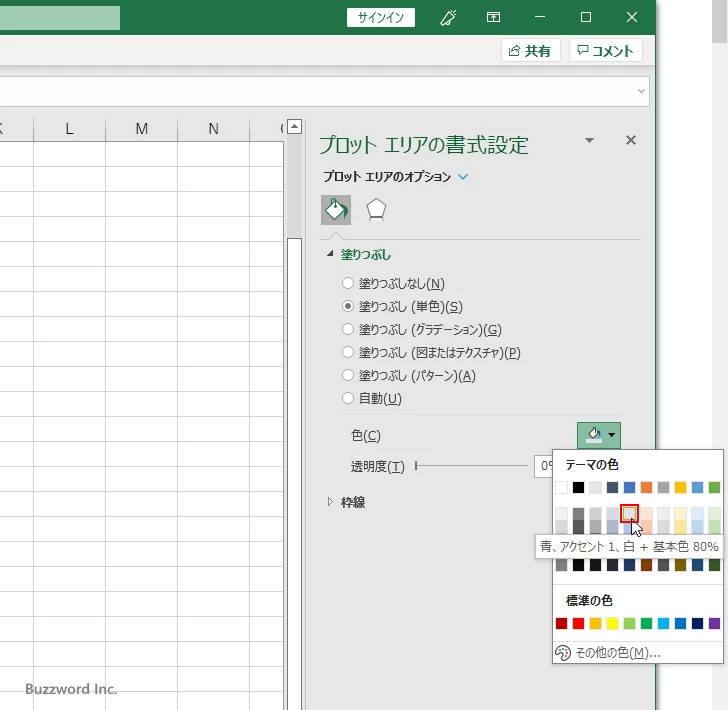Viewport: 728px width, 710px height.
Task: Select column N header
Action: pyautogui.click(x=213, y=129)
